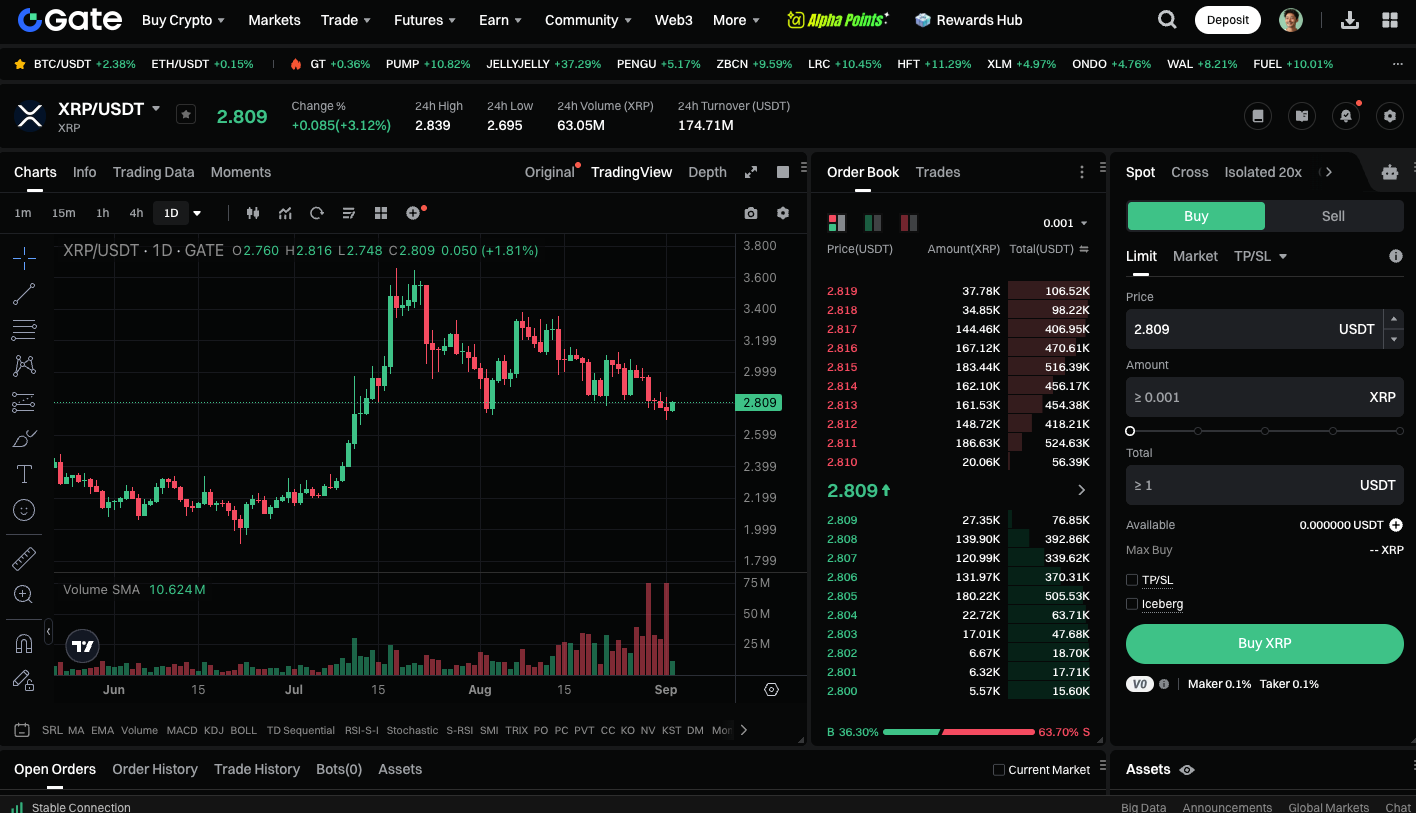Click the amount percentage slider handle
The height and width of the screenshot is (813, 1416).
coord(1130,431)
